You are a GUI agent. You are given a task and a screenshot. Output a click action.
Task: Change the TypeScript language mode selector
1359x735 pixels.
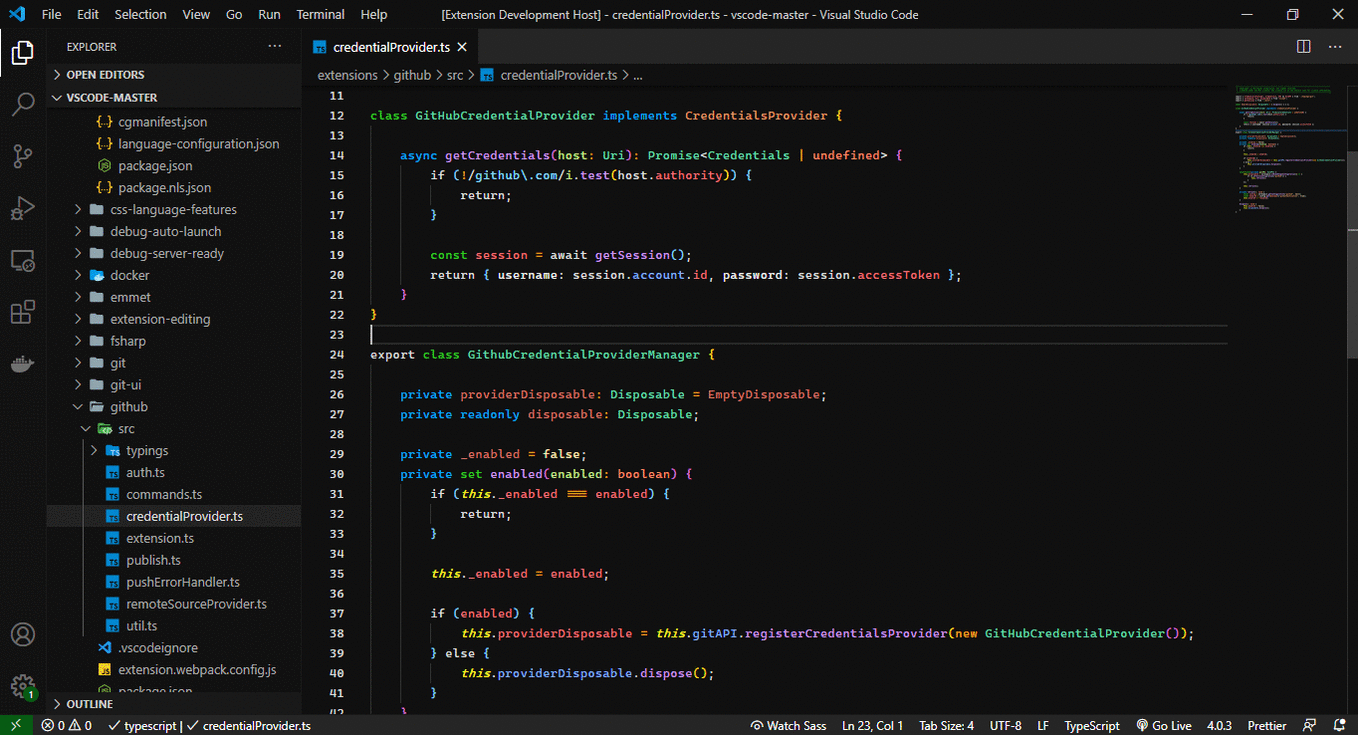(x=1092, y=725)
